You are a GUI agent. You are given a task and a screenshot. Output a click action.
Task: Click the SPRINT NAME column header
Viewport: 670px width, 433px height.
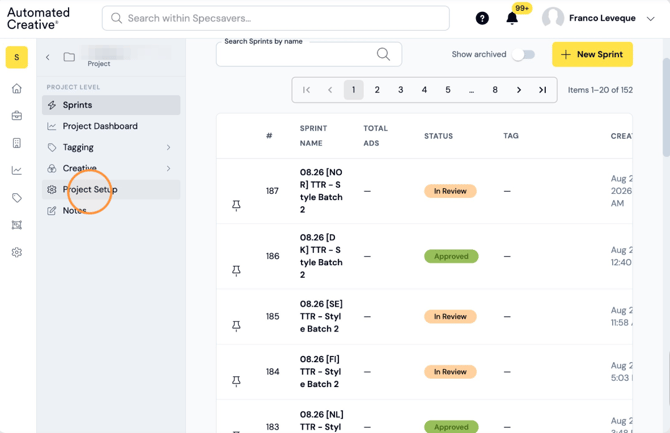(313, 136)
